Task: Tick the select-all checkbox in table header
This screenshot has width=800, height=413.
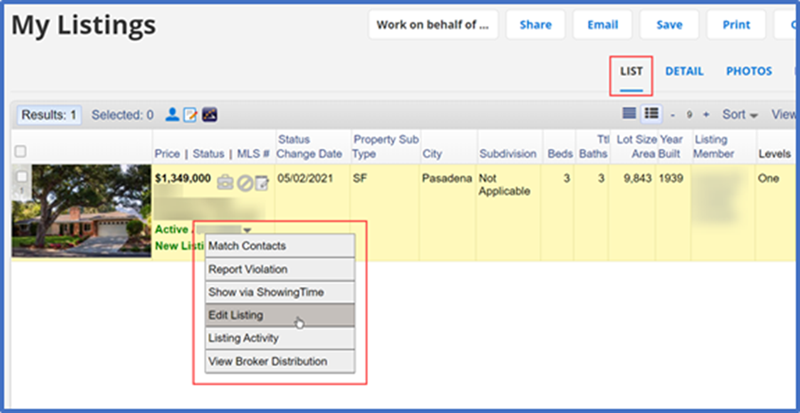Action: tap(21, 152)
